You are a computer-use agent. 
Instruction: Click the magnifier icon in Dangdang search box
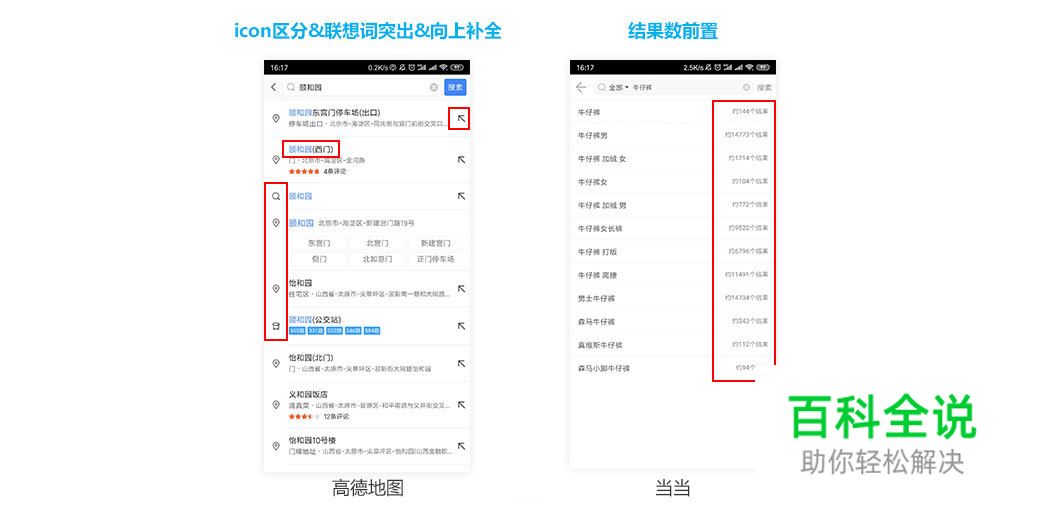(x=601, y=88)
